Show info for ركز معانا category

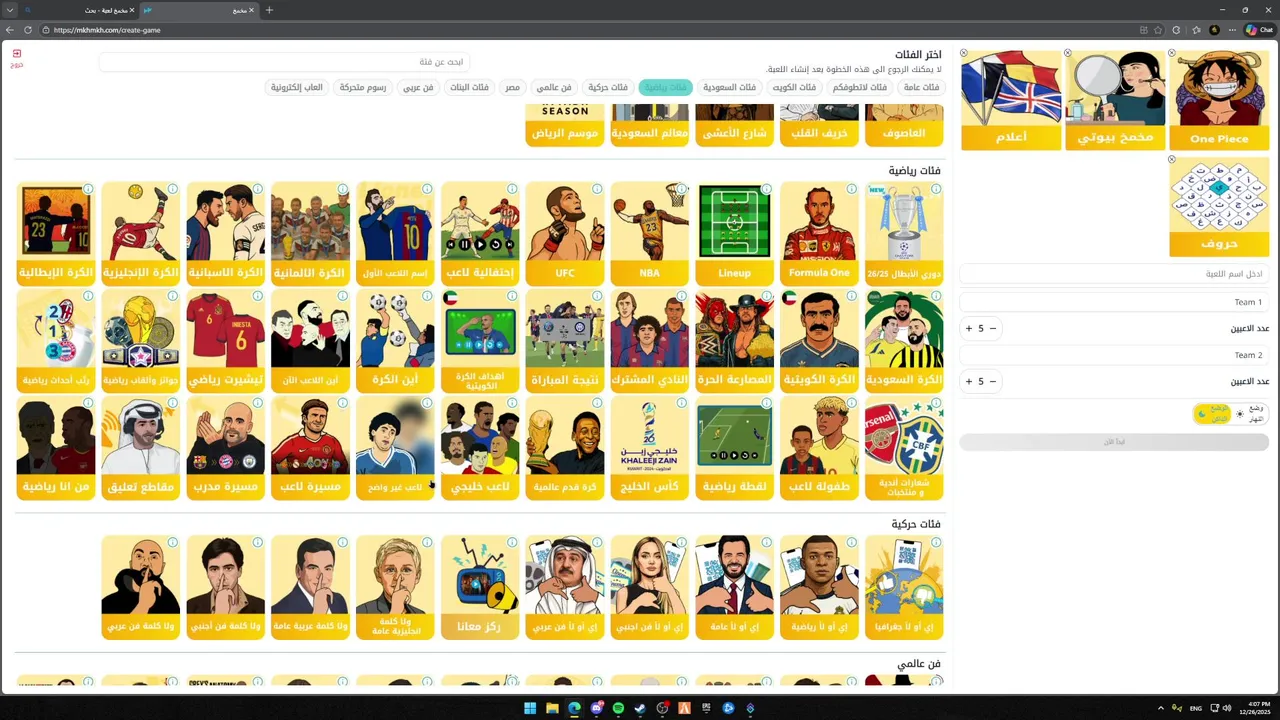512,543
